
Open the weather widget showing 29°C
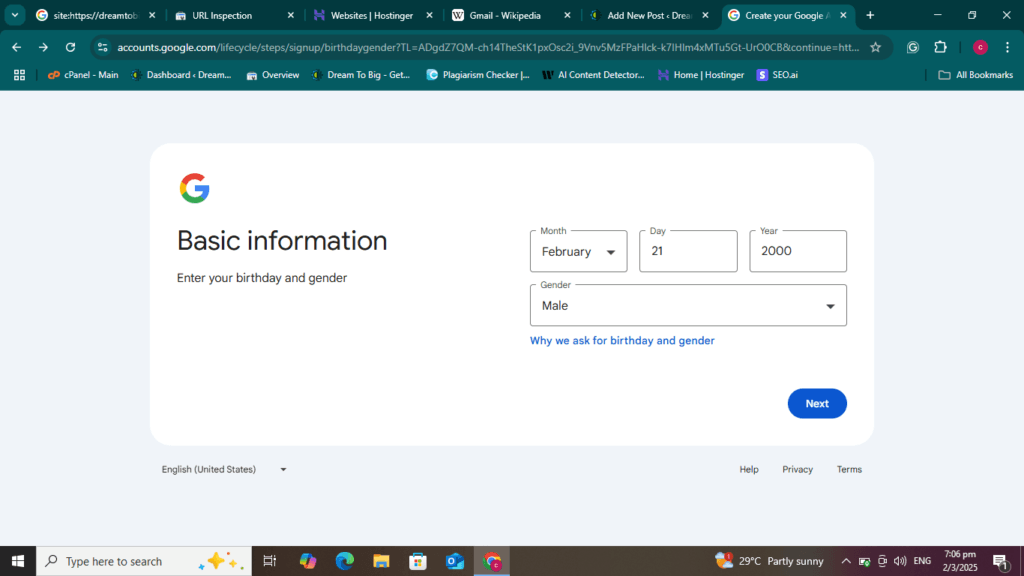769,561
